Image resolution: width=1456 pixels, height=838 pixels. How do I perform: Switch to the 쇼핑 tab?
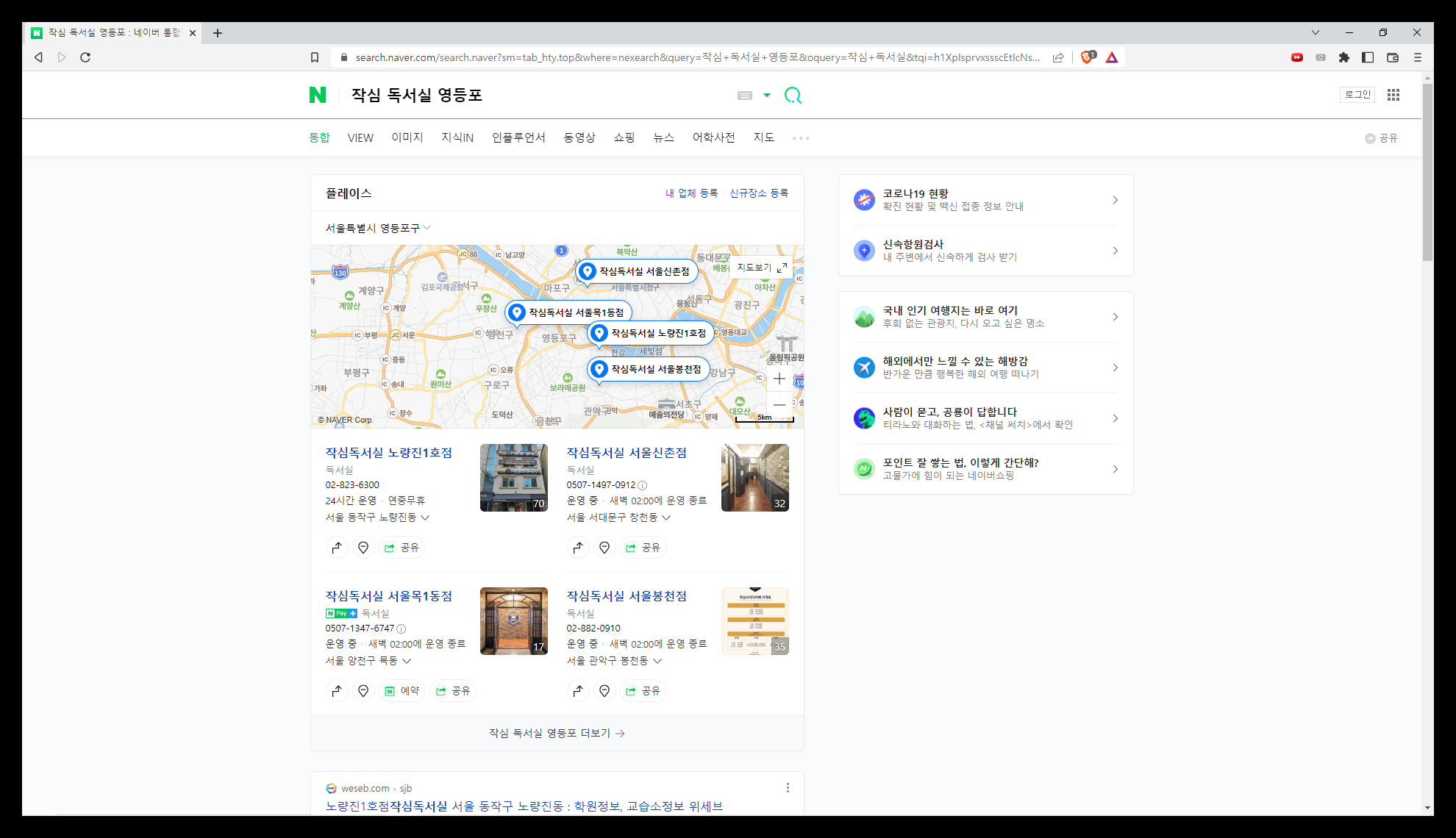[624, 137]
